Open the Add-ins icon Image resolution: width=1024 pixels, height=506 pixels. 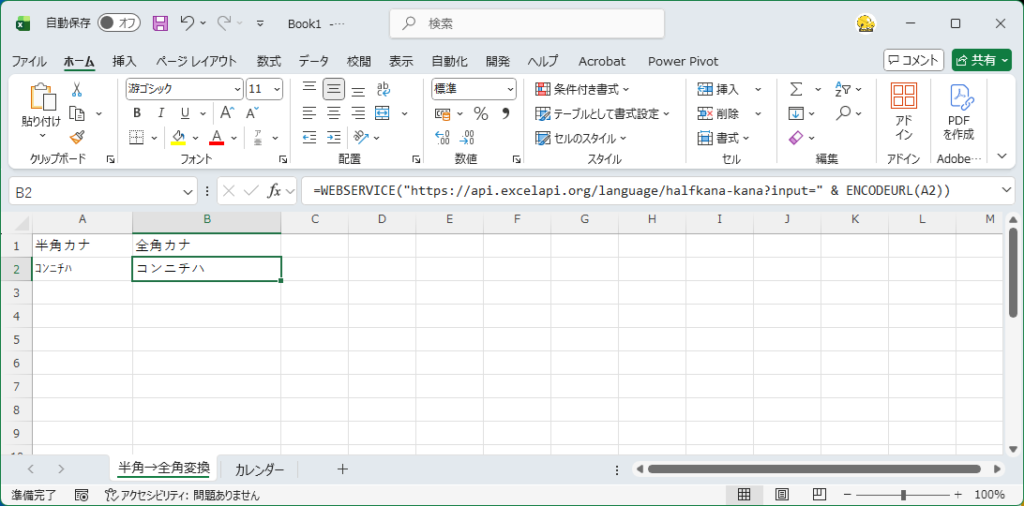coord(904,111)
